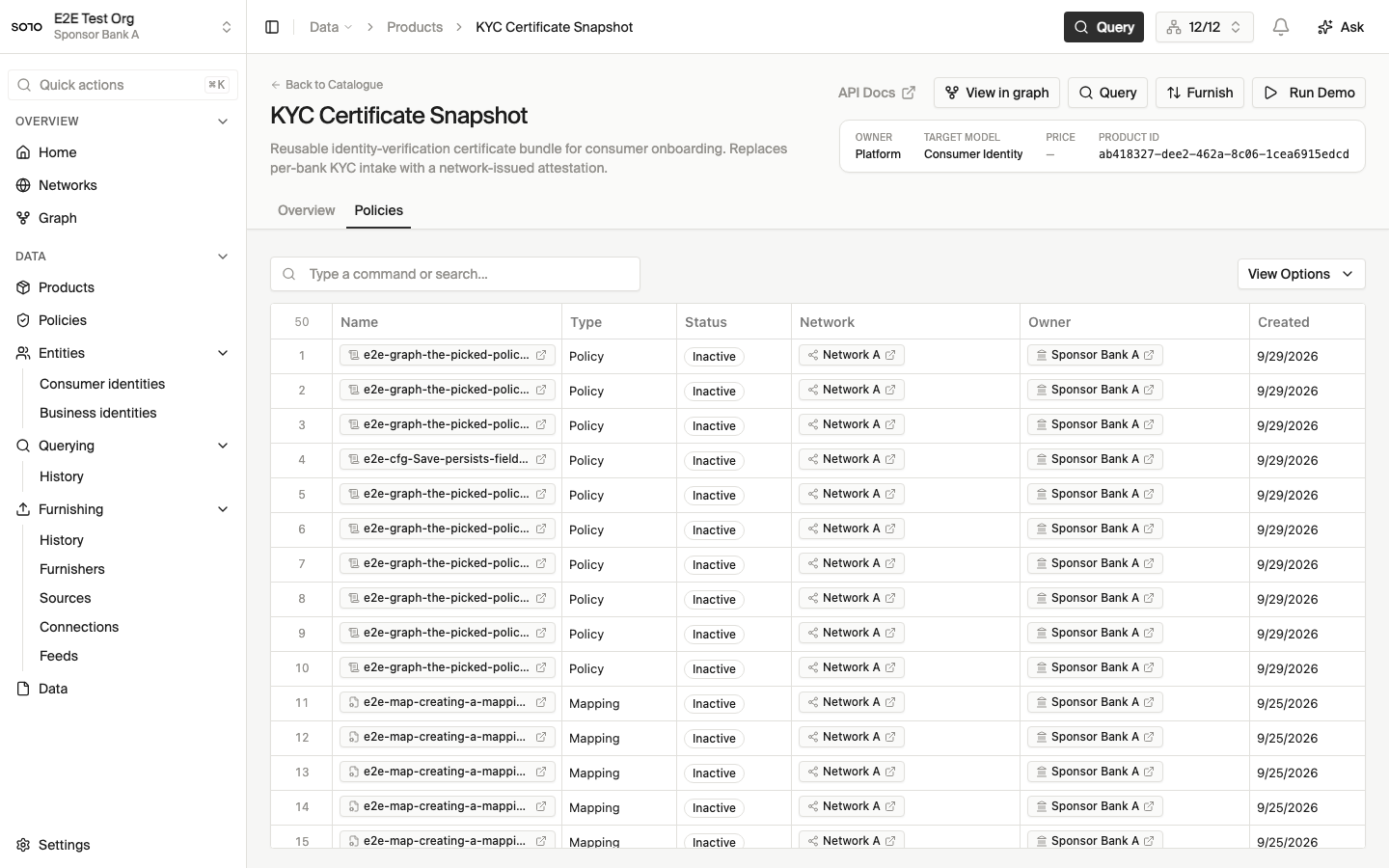
Task: Open Network A external link in row 4
Action: point(890,459)
